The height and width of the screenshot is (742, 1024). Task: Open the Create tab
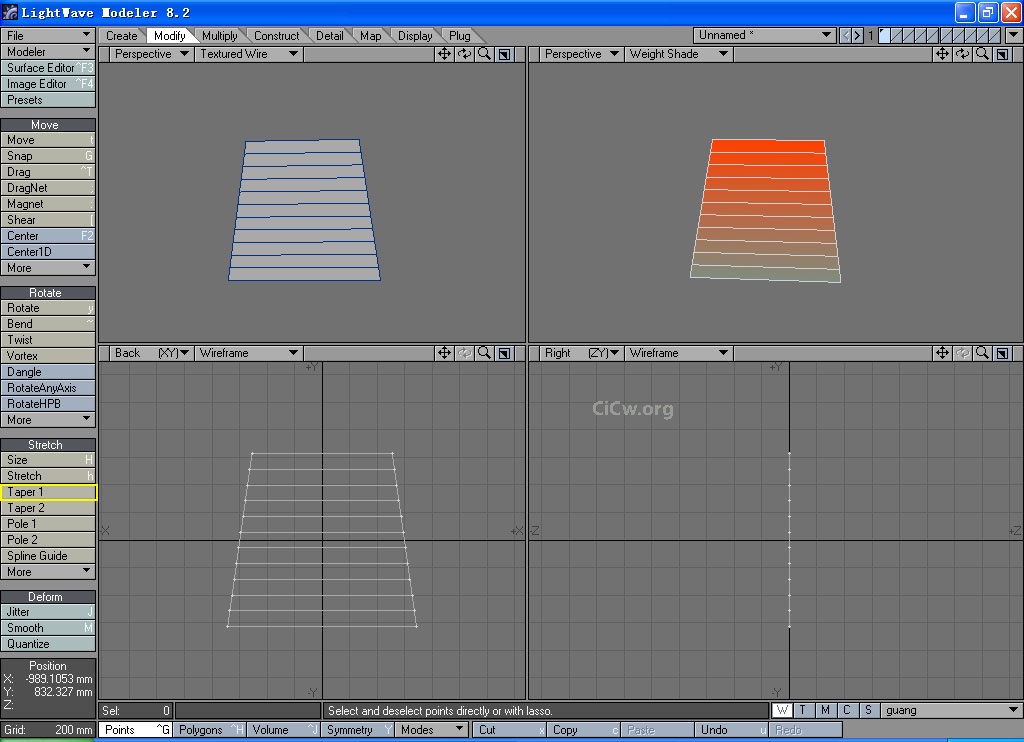click(122, 36)
